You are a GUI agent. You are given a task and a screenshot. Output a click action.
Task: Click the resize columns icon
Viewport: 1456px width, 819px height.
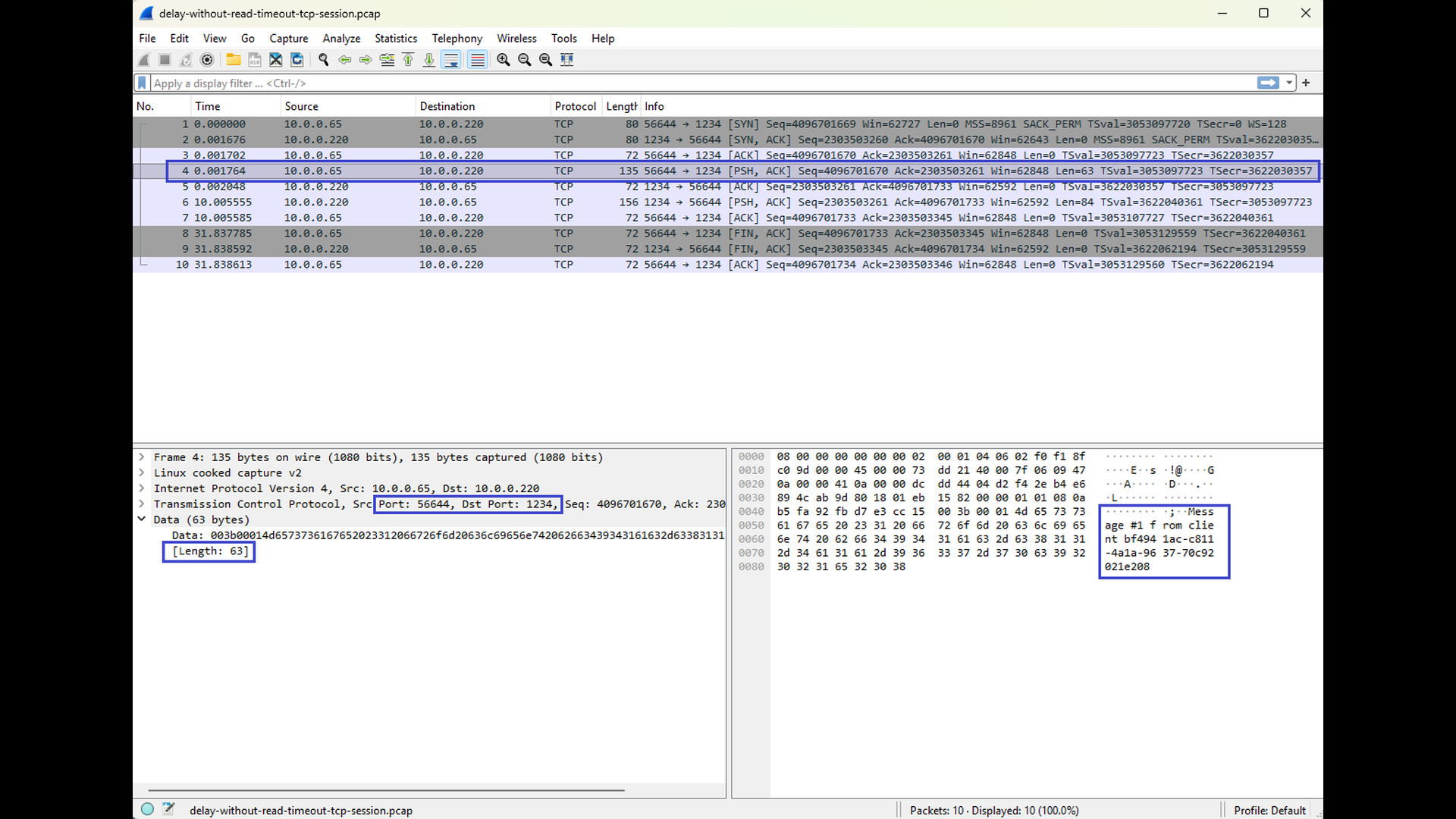[x=567, y=60]
